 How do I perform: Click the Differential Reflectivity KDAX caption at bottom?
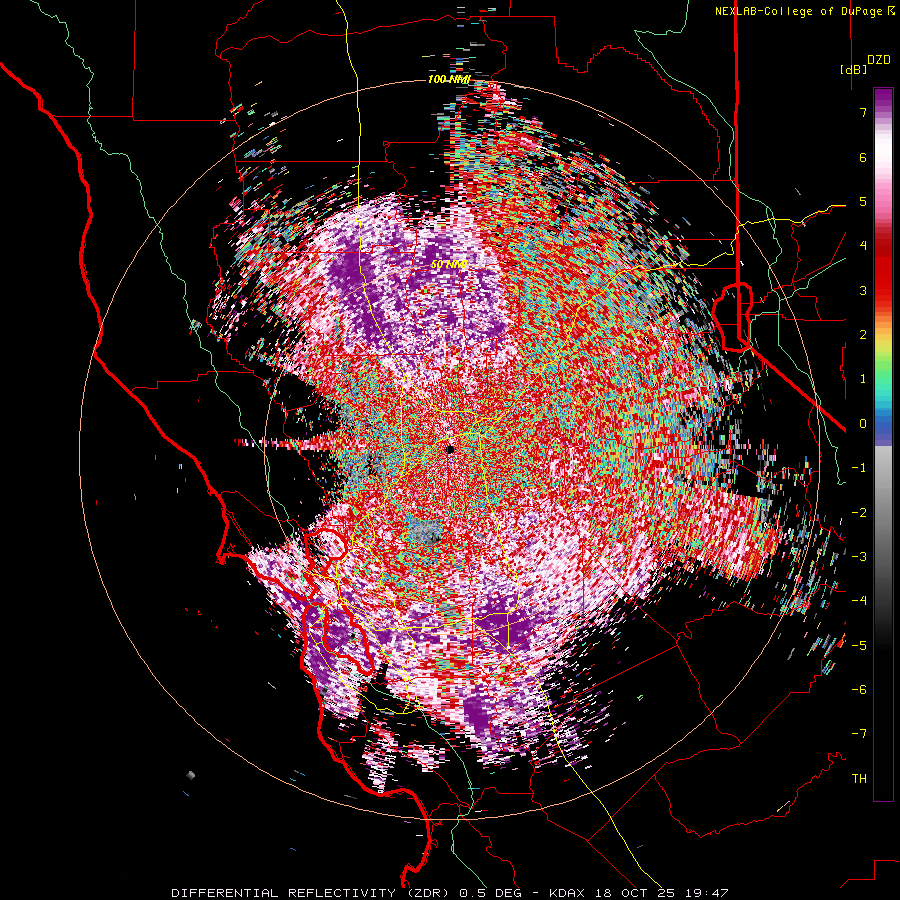click(449, 893)
